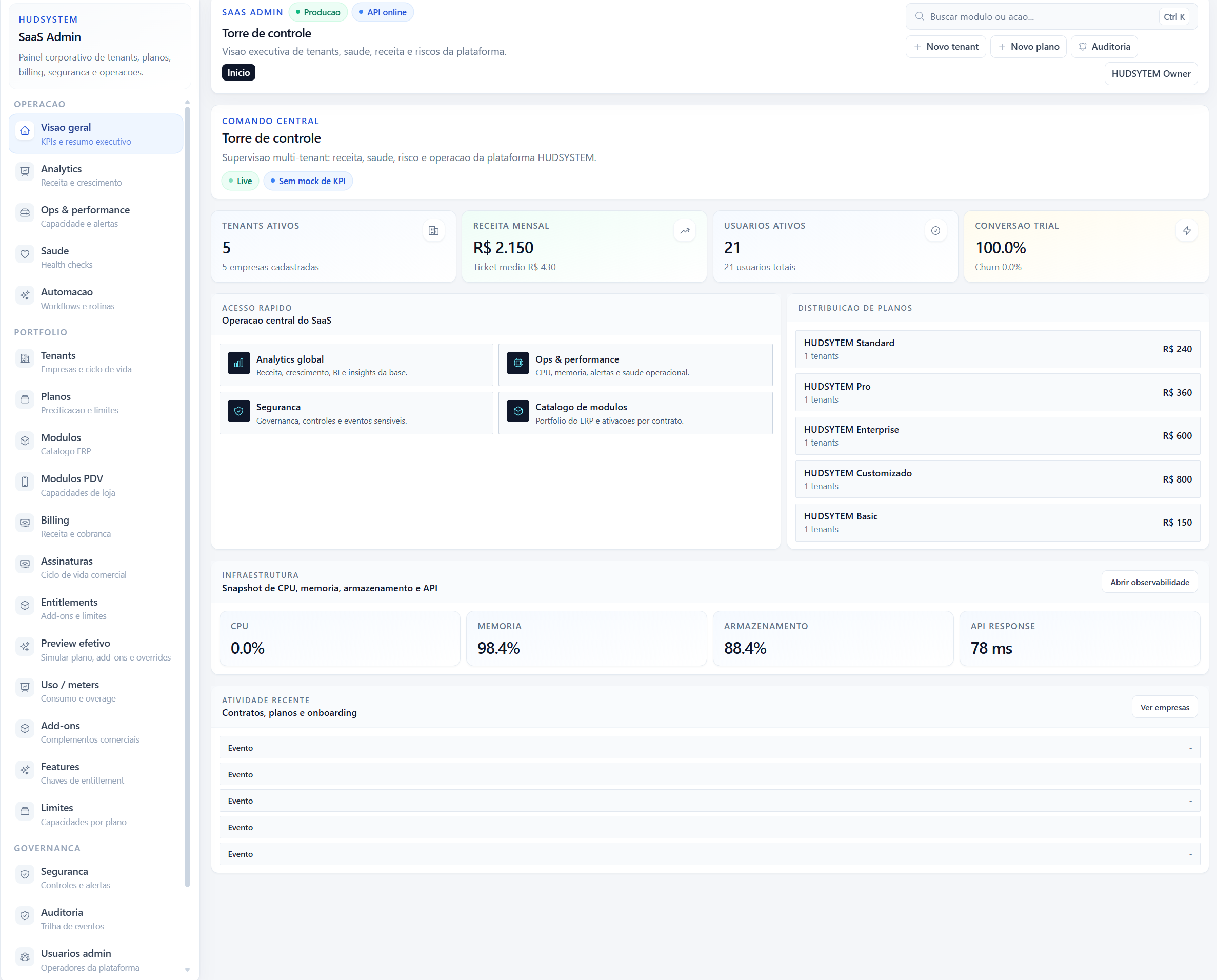Click the HUDSYTEM Owner button
This screenshot has height=980, width=1217.
(x=1150, y=73)
